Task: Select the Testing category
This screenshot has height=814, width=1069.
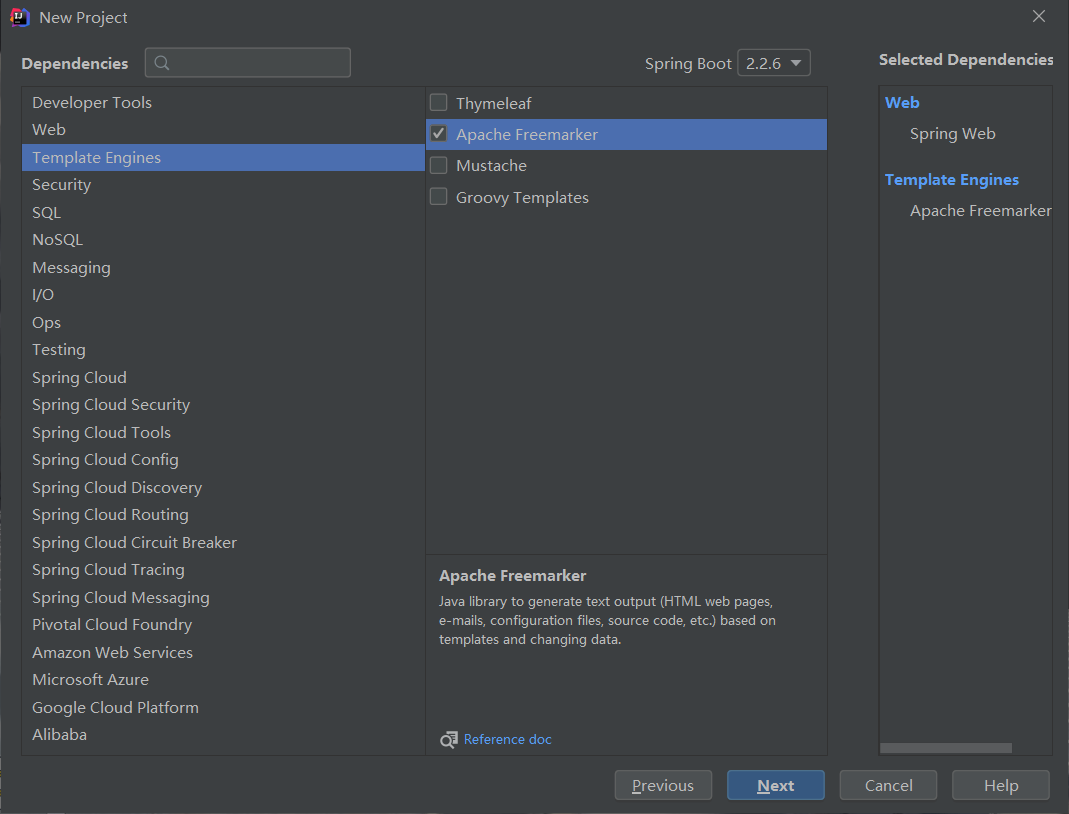Action: pyautogui.click(x=223, y=350)
